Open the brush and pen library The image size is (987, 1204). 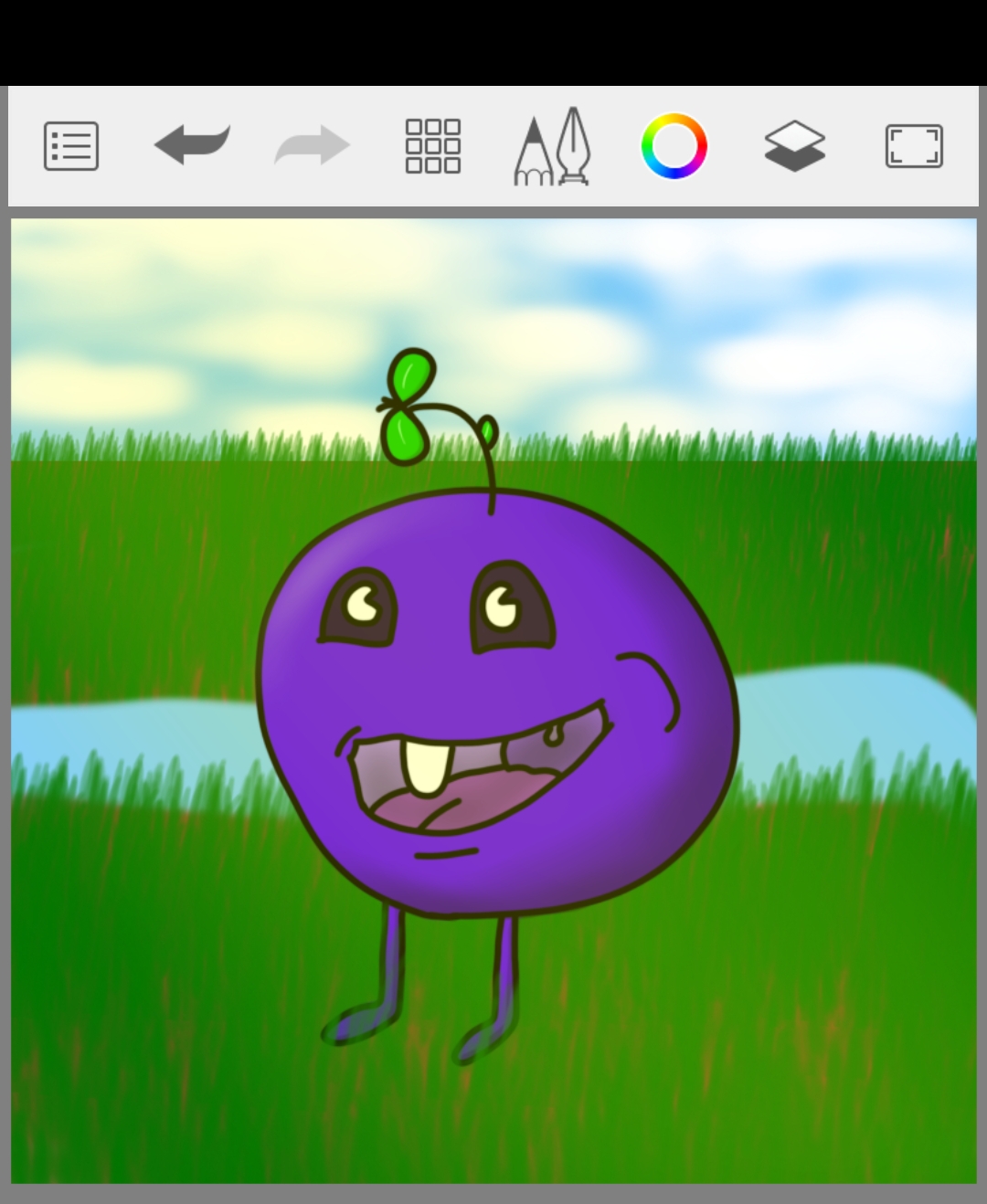(x=553, y=146)
